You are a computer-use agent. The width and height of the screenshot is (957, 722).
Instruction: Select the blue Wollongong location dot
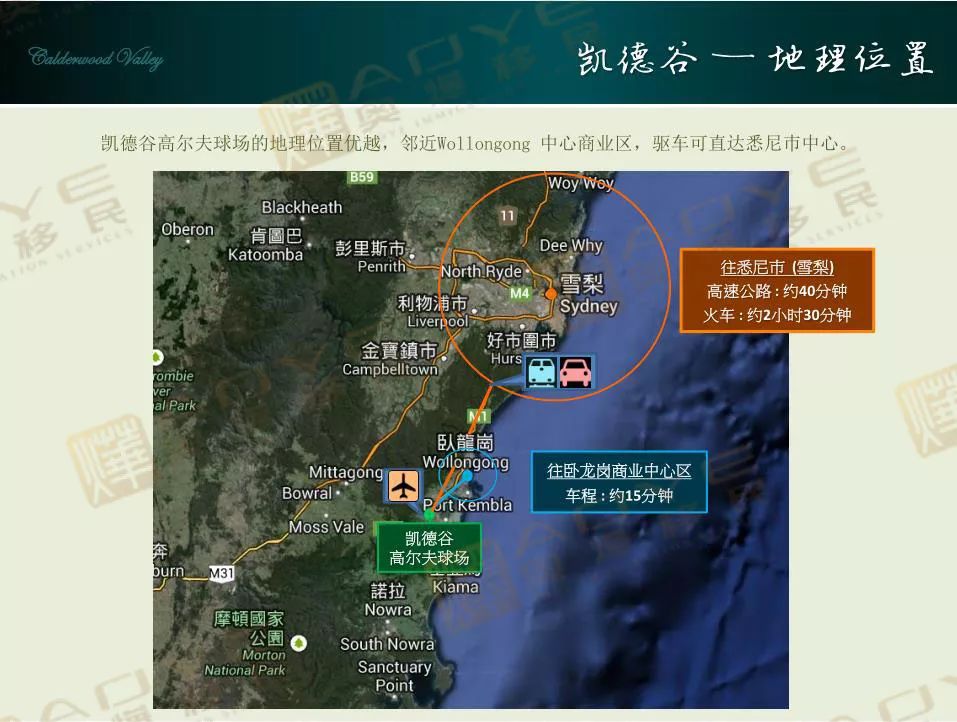pyautogui.click(x=467, y=476)
